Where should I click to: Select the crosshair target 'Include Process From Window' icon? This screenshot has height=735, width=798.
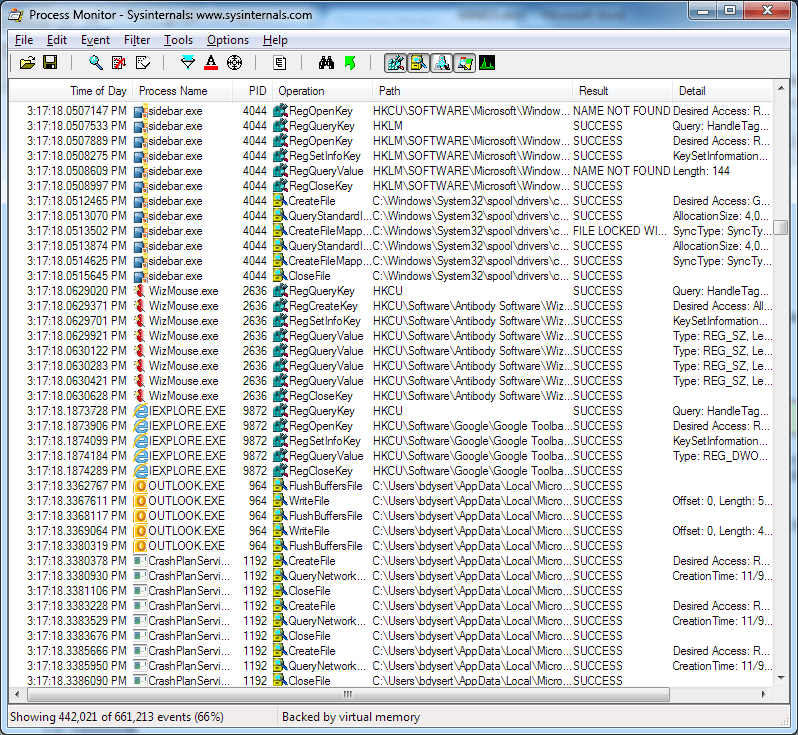234,63
